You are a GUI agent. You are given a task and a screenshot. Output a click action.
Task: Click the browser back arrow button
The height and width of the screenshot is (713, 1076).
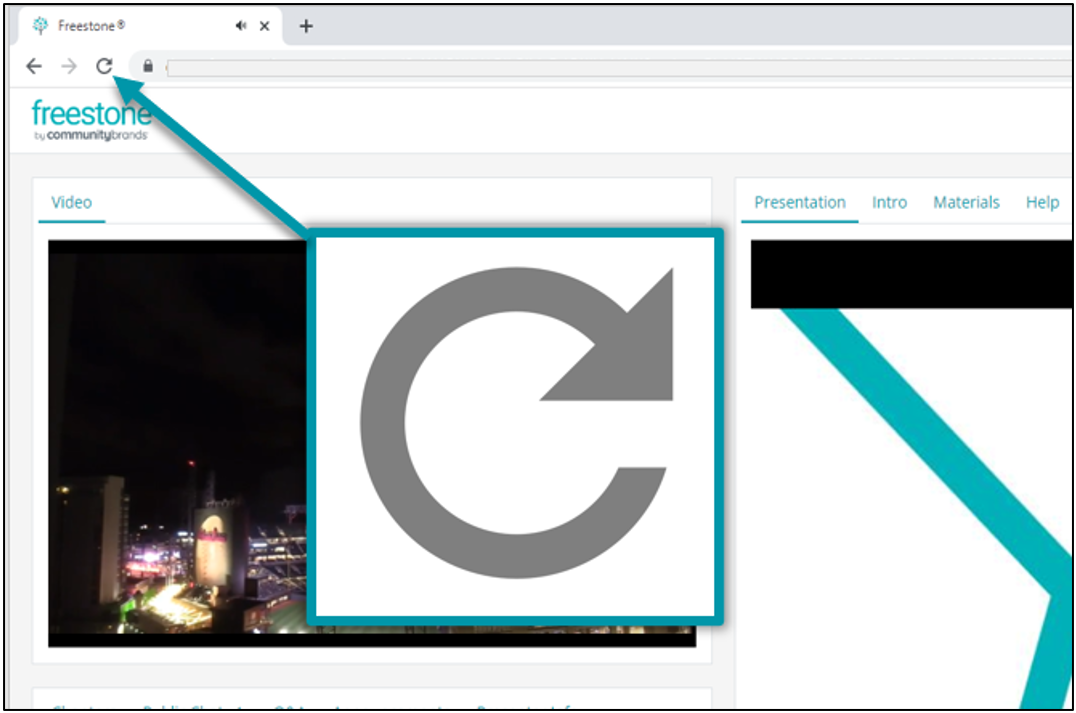tap(34, 66)
